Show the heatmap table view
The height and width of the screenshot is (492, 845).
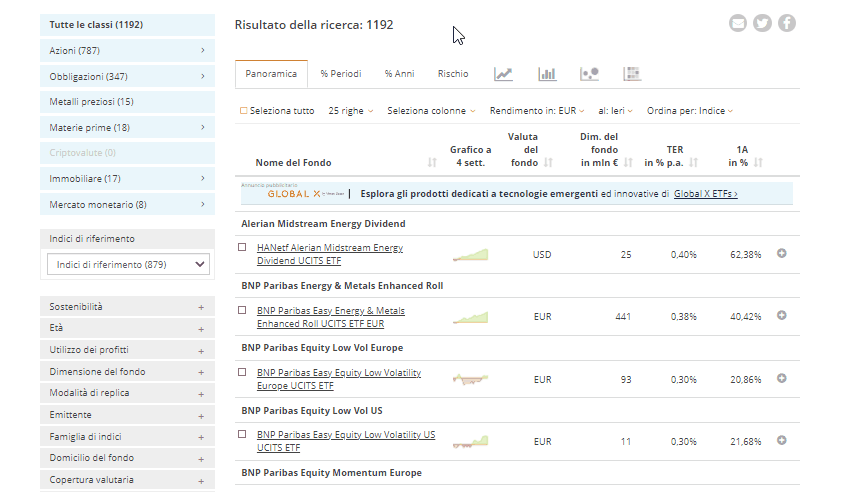click(x=631, y=74)
